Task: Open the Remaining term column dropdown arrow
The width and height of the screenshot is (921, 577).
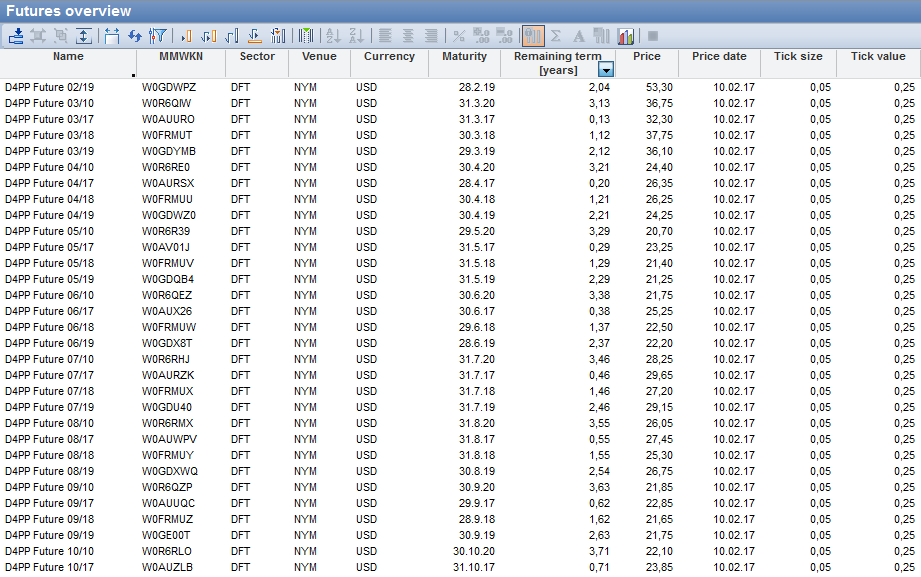Action: coord(605,70)
